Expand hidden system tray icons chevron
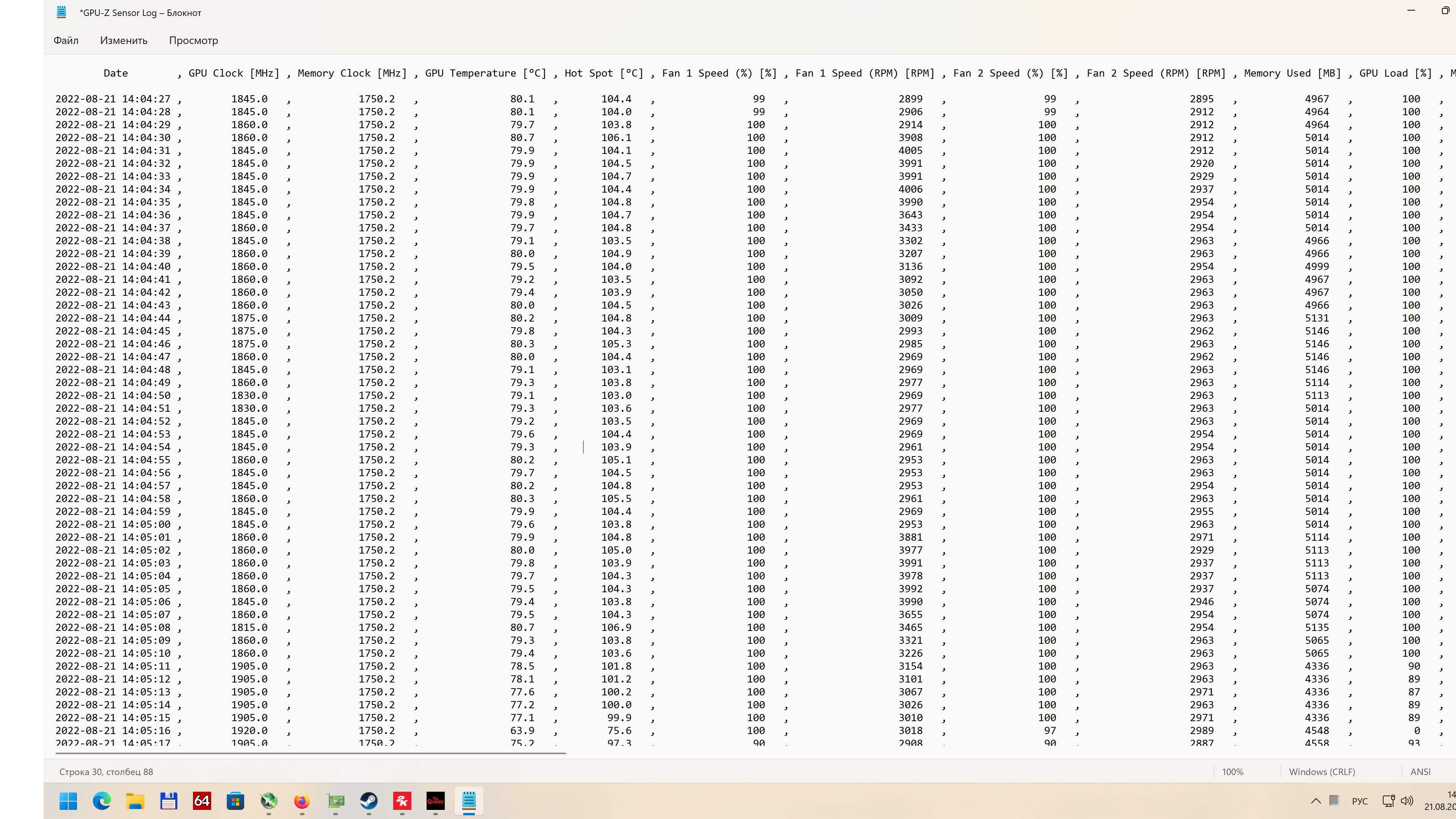 pos(1316,801)
